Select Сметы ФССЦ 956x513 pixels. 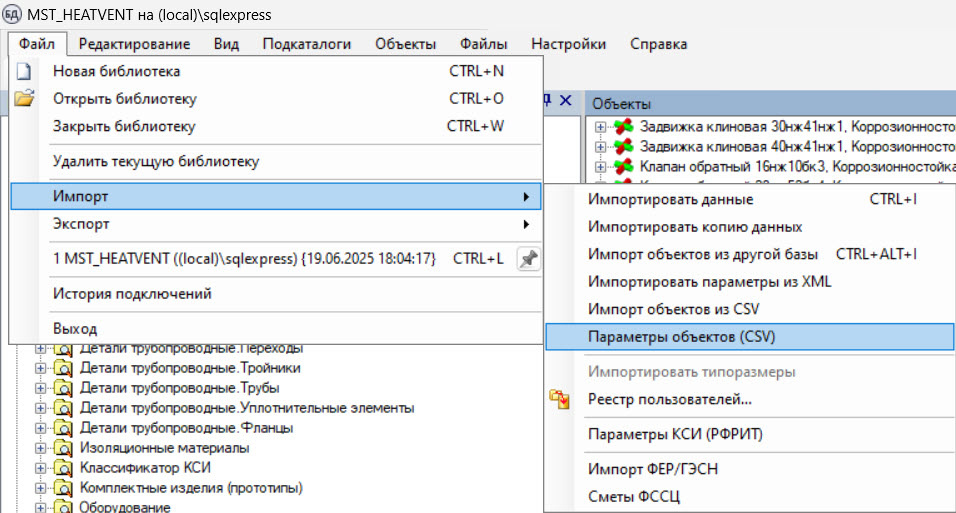click(750, 497)
